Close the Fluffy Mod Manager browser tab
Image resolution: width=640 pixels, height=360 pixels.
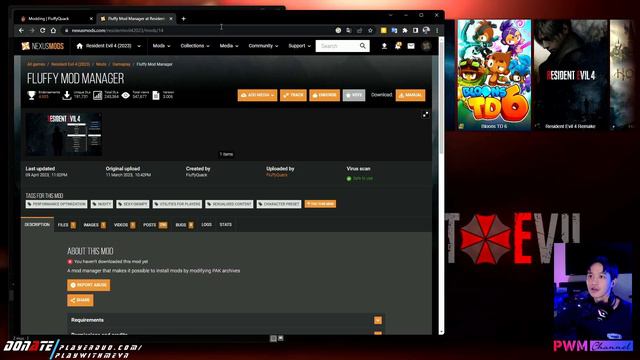click(171, 18)
